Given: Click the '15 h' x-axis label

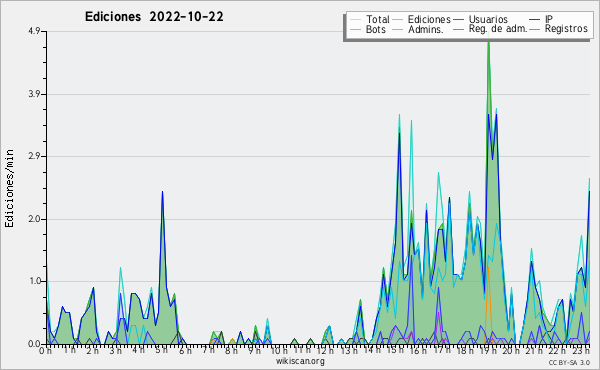Looking at the screenshot, I should (x=395, y=350).
